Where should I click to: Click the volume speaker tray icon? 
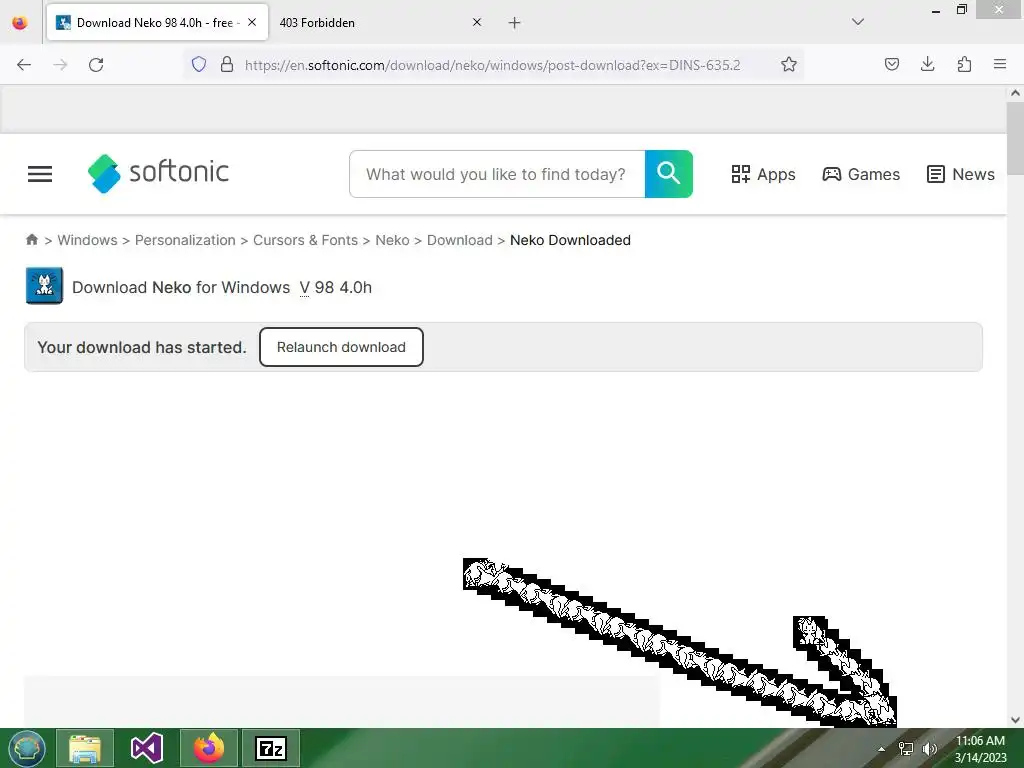(929, 749)
